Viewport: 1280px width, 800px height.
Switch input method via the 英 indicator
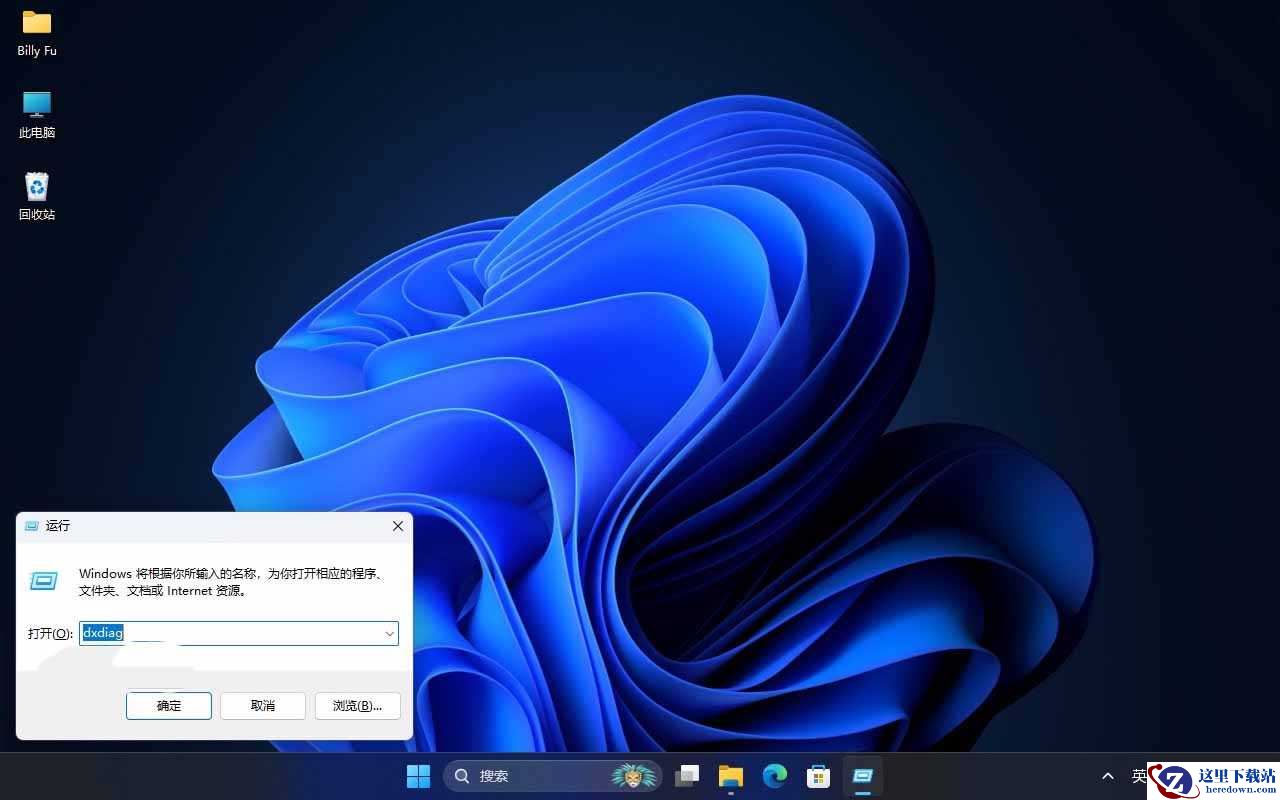pyautogui.click(x=1139, y=776)
